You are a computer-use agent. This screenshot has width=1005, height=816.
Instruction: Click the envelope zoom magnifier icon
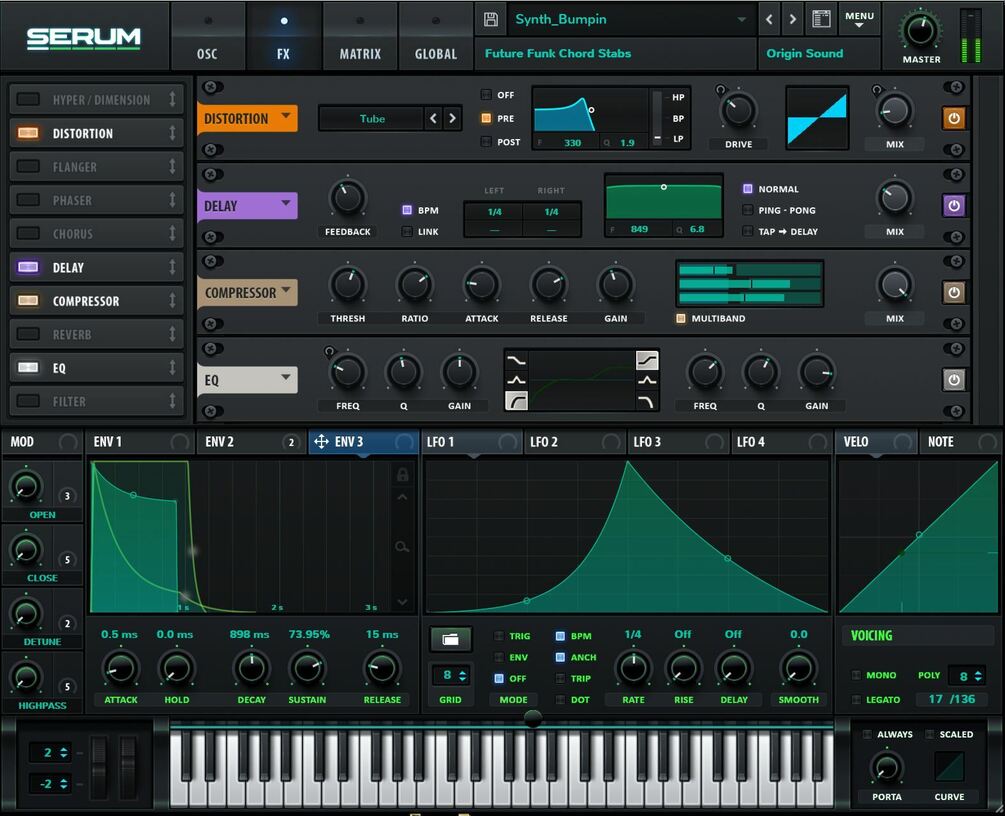coord(402,547)
